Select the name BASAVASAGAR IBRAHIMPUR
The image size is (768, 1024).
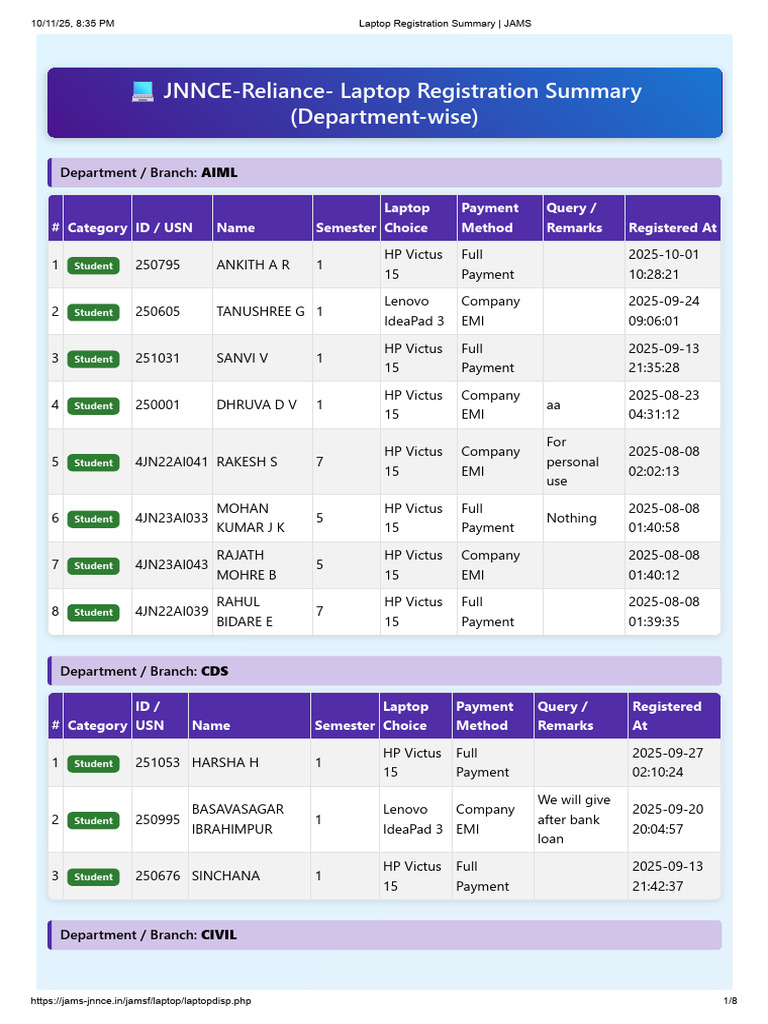238,819
